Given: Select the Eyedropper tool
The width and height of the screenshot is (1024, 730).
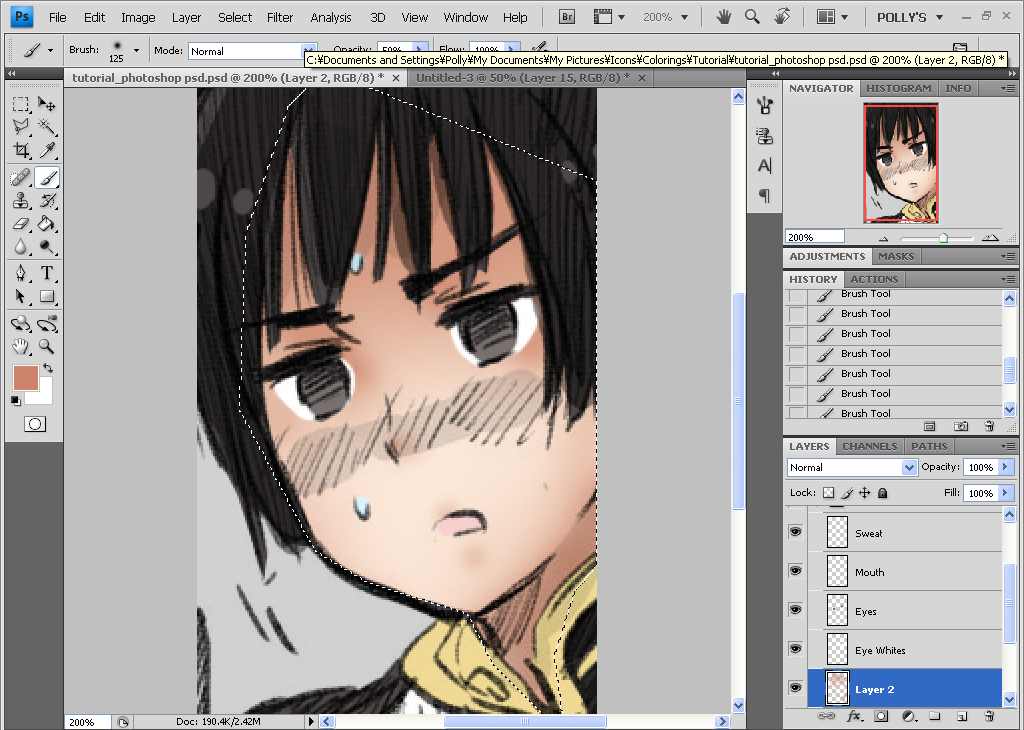Looking at the screenshot, I should [x=46, y=150].
